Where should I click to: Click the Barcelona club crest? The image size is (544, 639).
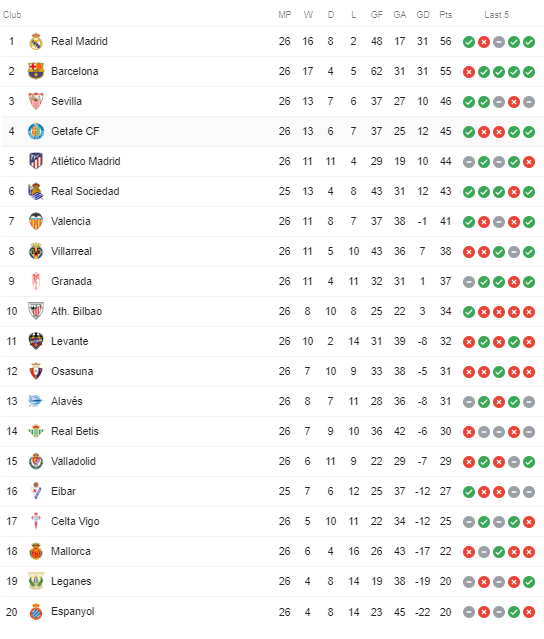tap(36, 71)
